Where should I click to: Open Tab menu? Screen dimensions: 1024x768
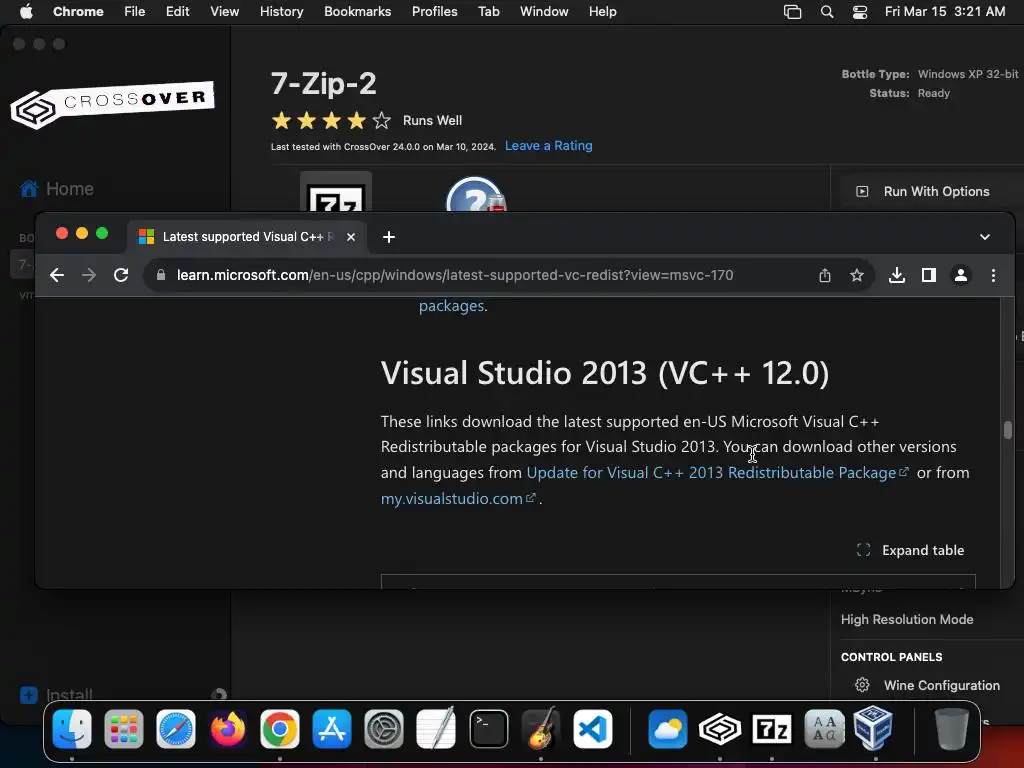point(488,11)
